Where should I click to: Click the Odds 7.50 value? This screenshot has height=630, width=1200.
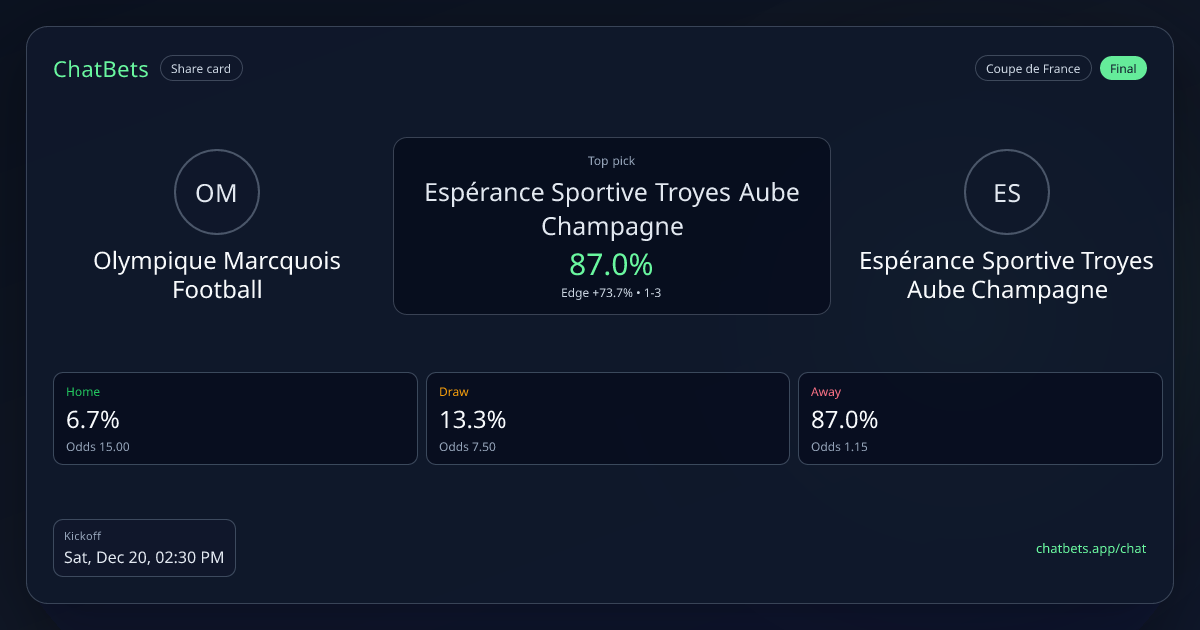tap(467, 447)
